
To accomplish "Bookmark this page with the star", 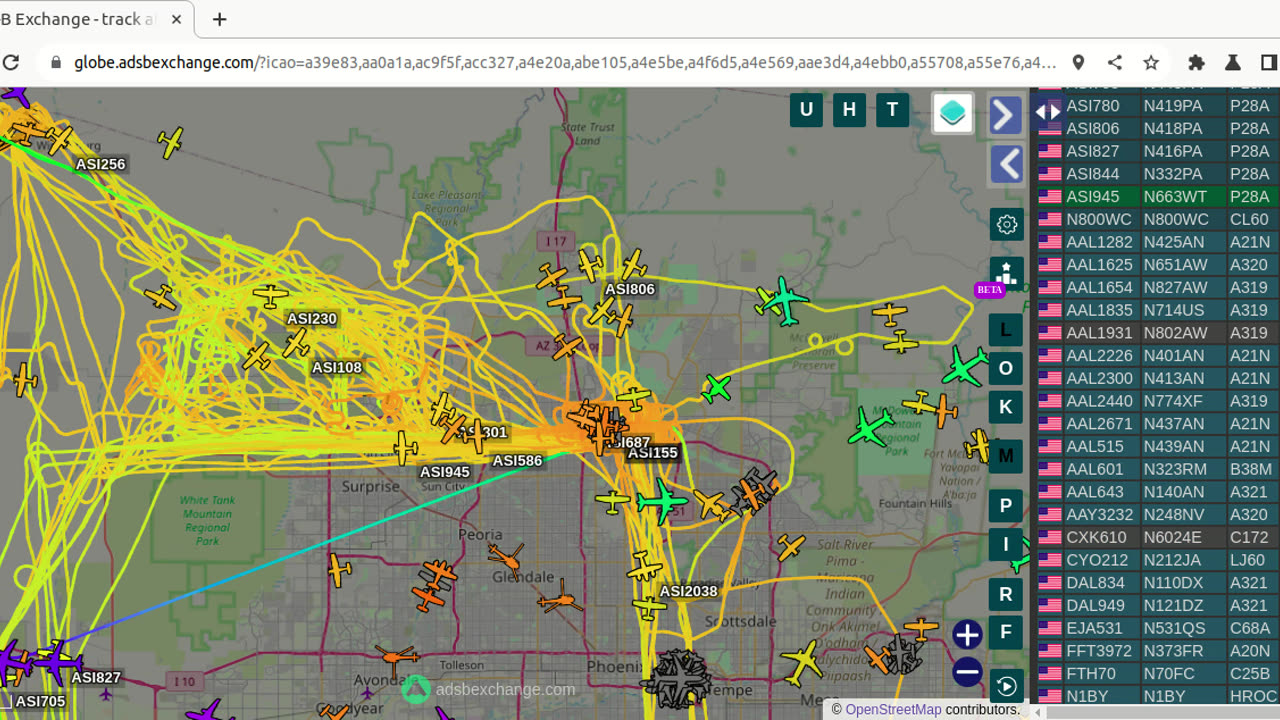I will [x=1151, y=62].
